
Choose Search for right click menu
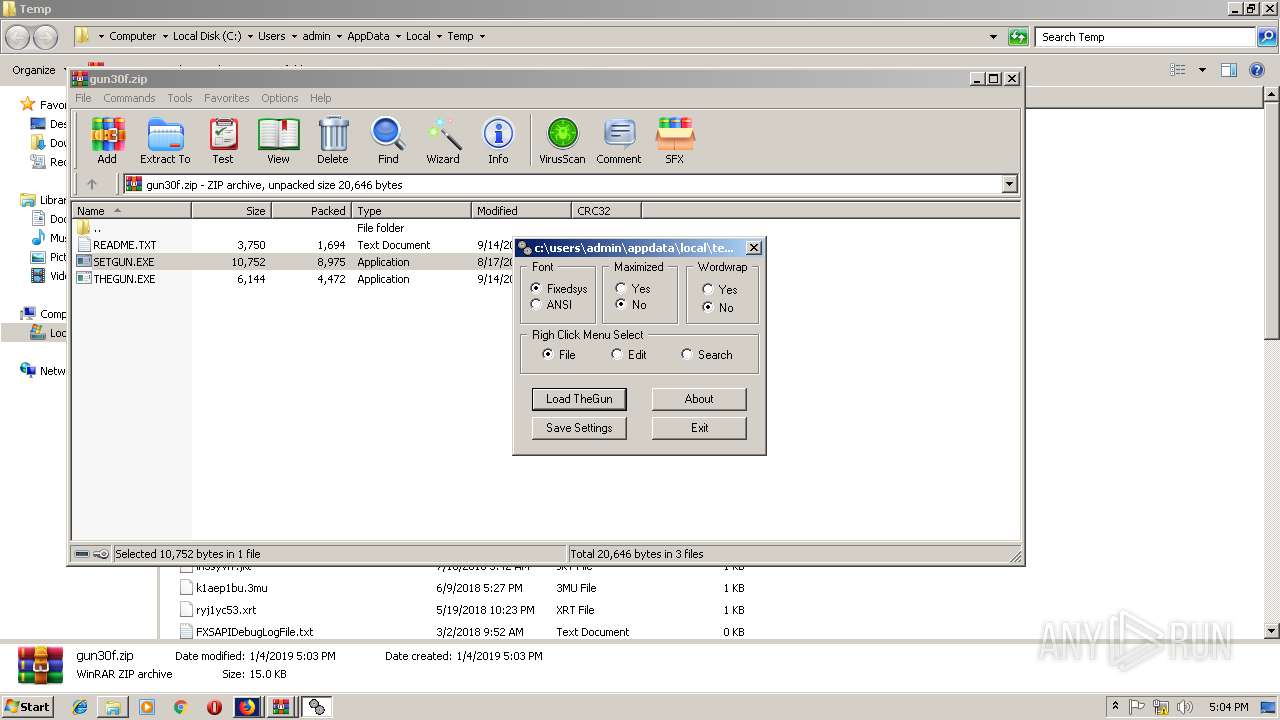(x=687, y=355)
